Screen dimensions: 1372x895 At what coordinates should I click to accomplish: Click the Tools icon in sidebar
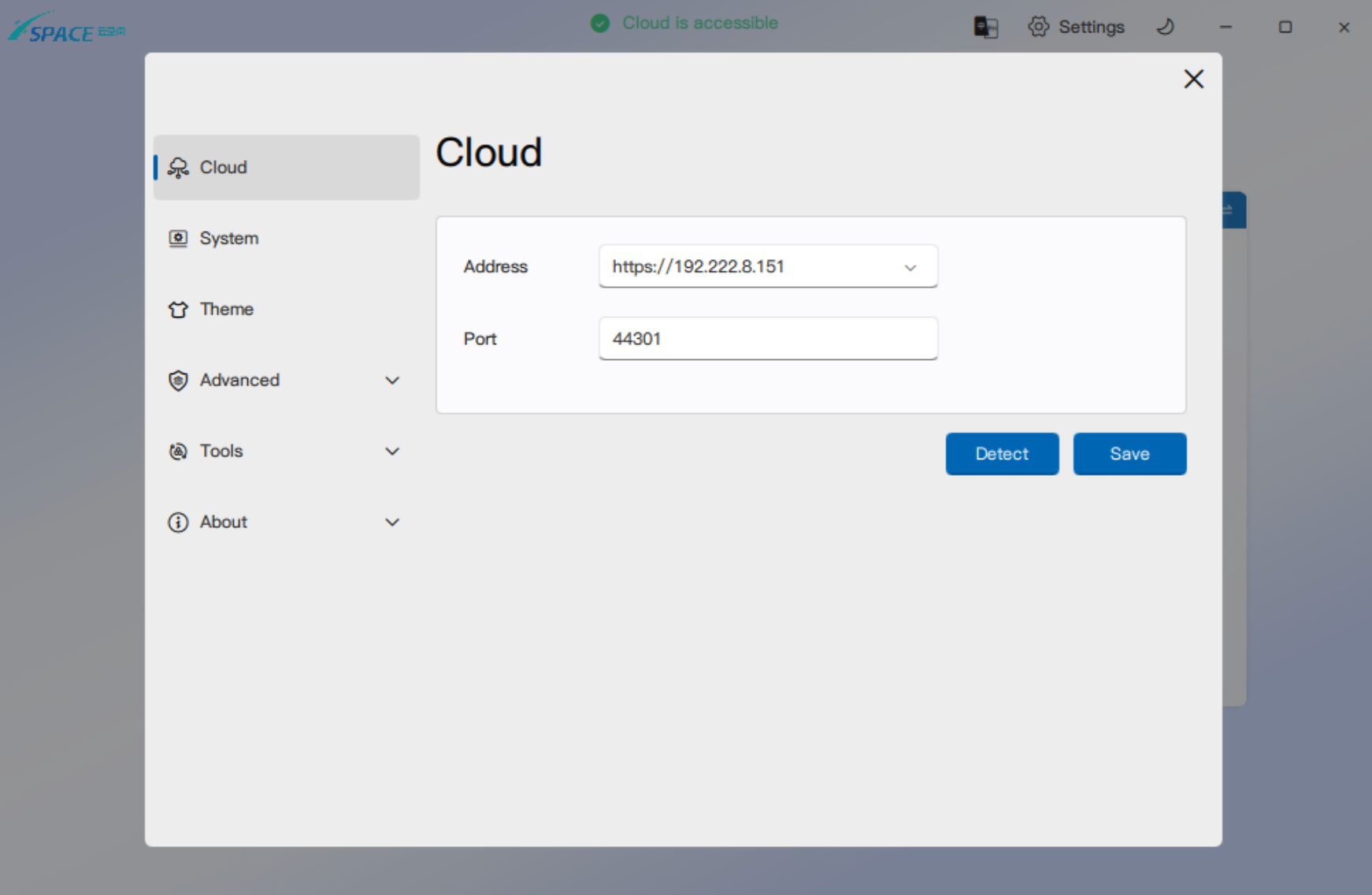[x=178, y=451]
